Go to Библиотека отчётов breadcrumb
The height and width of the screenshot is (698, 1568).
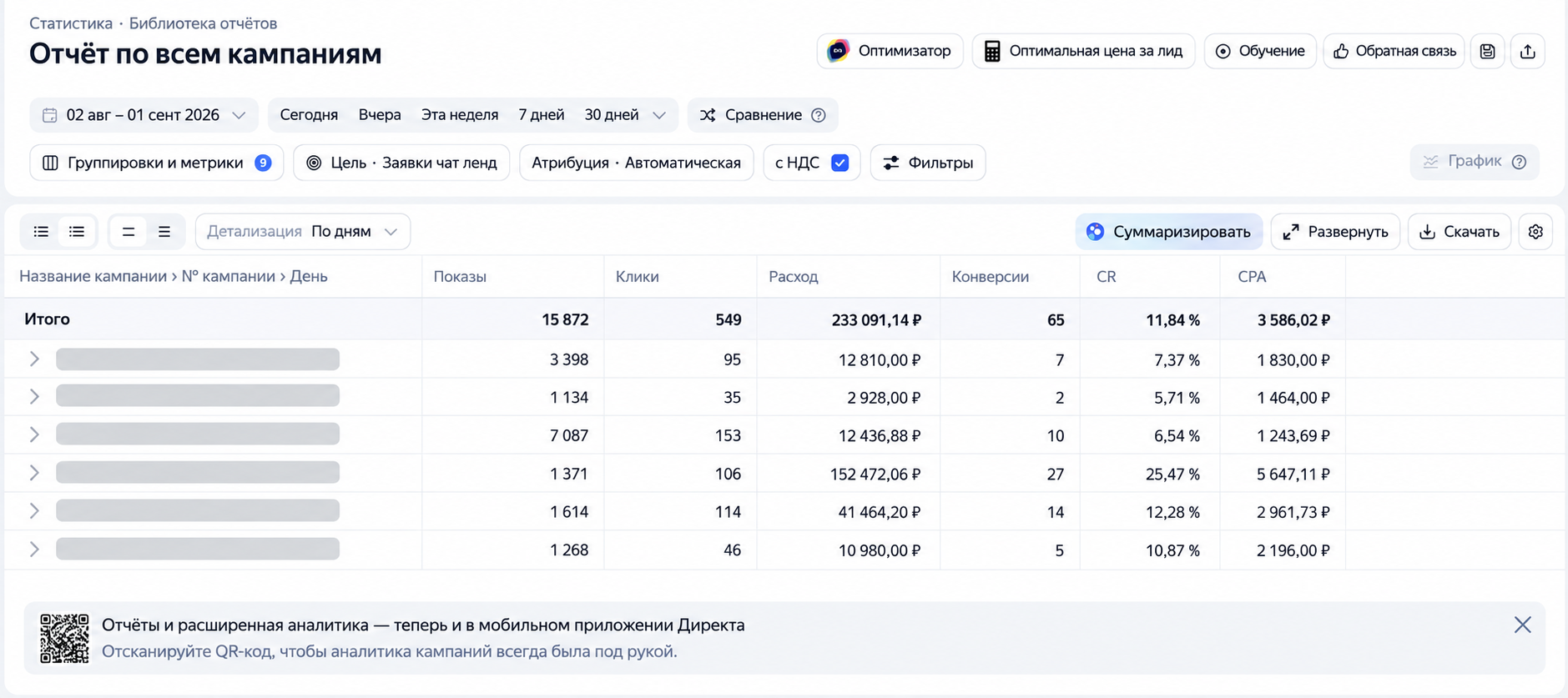click(x=203, y=23)
